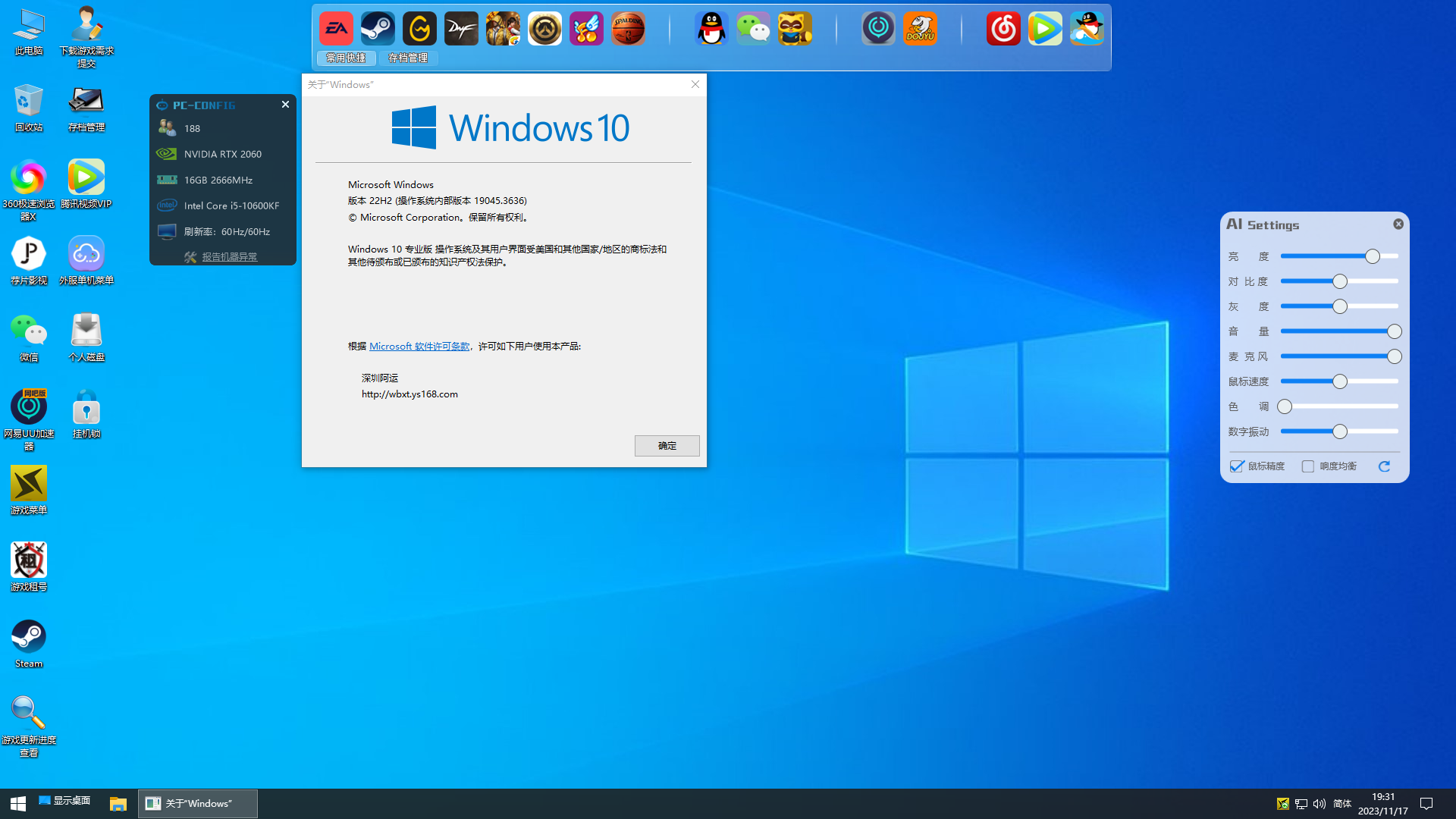Screen dimensions: 1456x819
Task: Adjust the 亮度 brightness slider
Action: 1373,256
